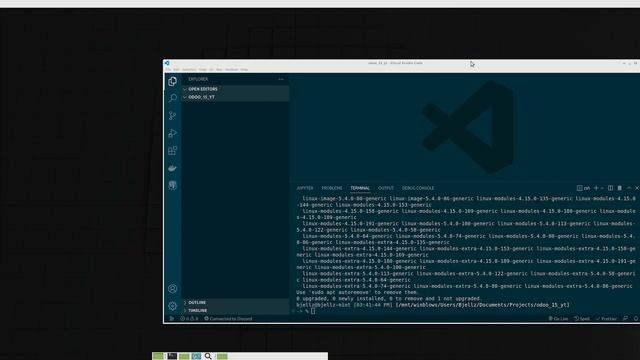Click the odoo_15_yt project path in terminal
Viewport: 640px width, 360px height.
tap(482, 305)
